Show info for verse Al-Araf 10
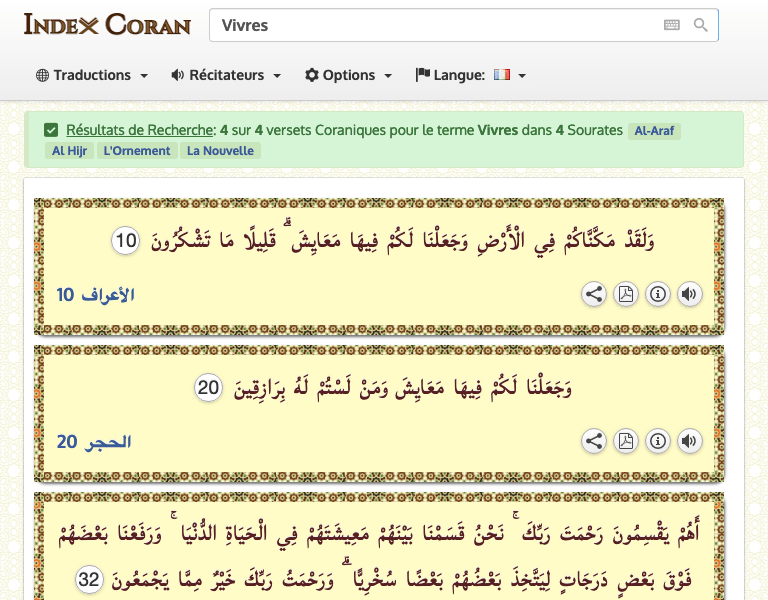Image resolution: width=768 pixels, height=600 pixels. [x=657, y=294]
